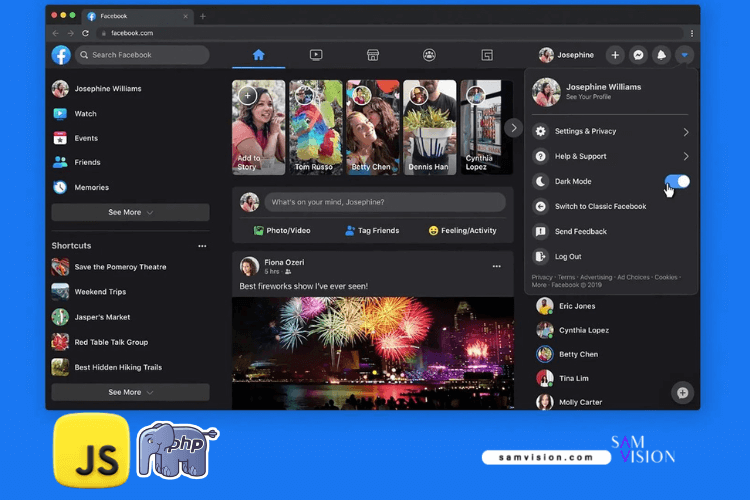The height and width of the screenshot is (500, 750).
Task: Reload the page in browser
Action: [x=85, y=33]
